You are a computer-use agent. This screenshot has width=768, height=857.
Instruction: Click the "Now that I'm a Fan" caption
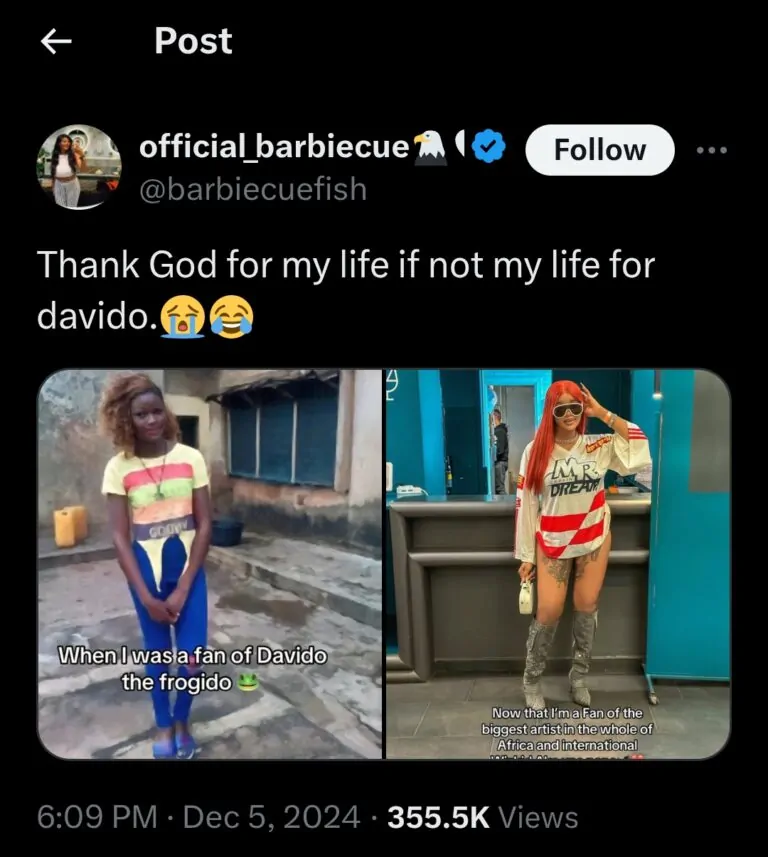565,728
